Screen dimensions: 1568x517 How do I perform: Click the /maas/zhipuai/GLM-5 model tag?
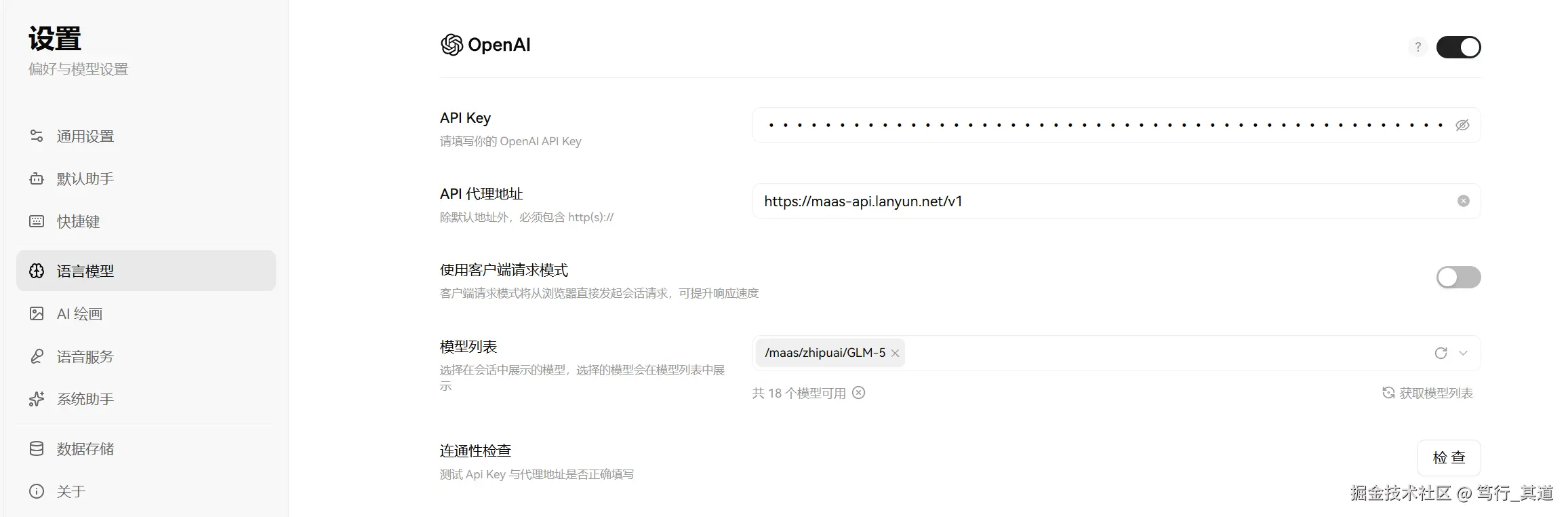pyautogui.click(x=830, y=353)
